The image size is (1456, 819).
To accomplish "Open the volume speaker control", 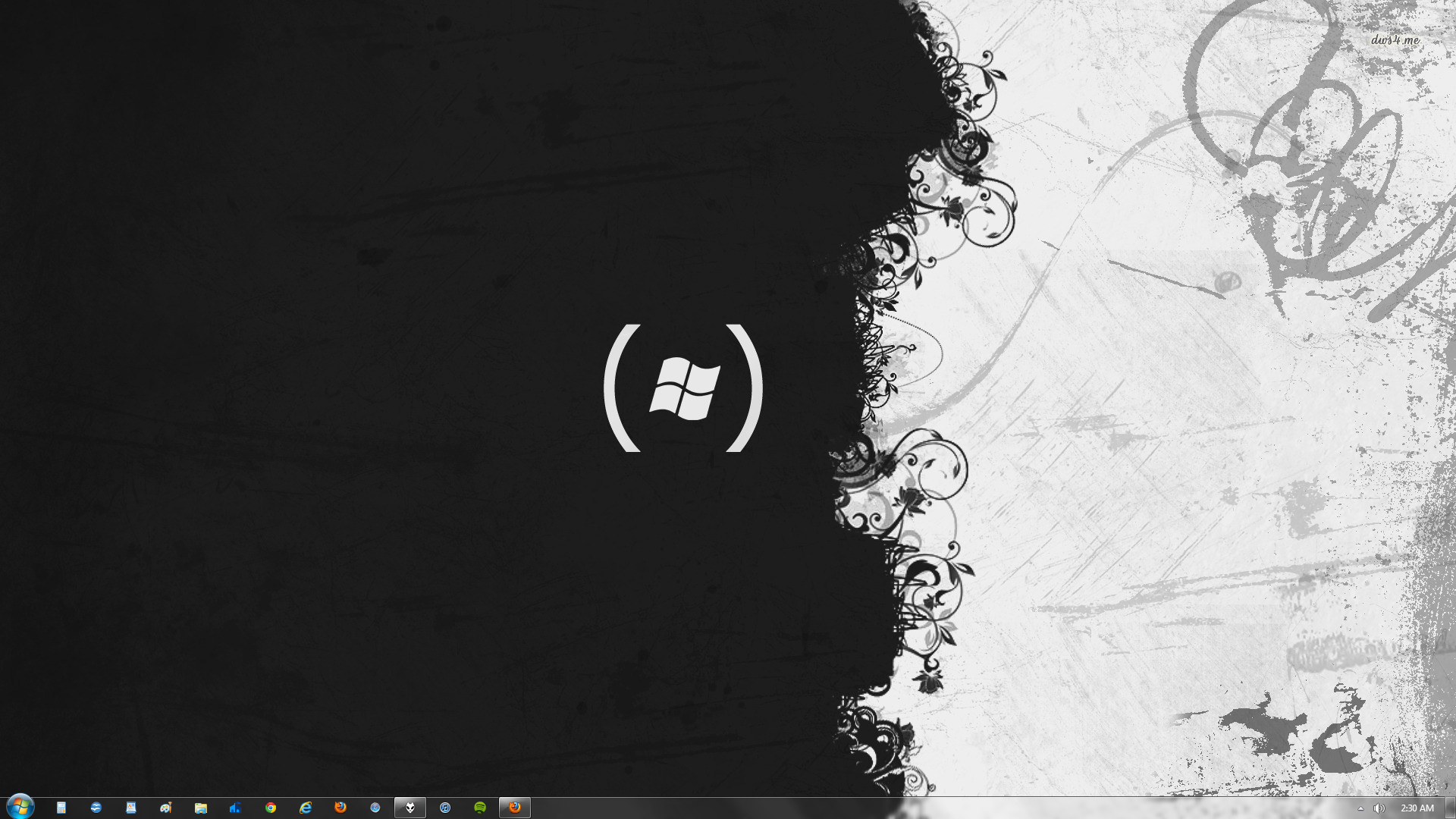I will [x=1379, y=808].
